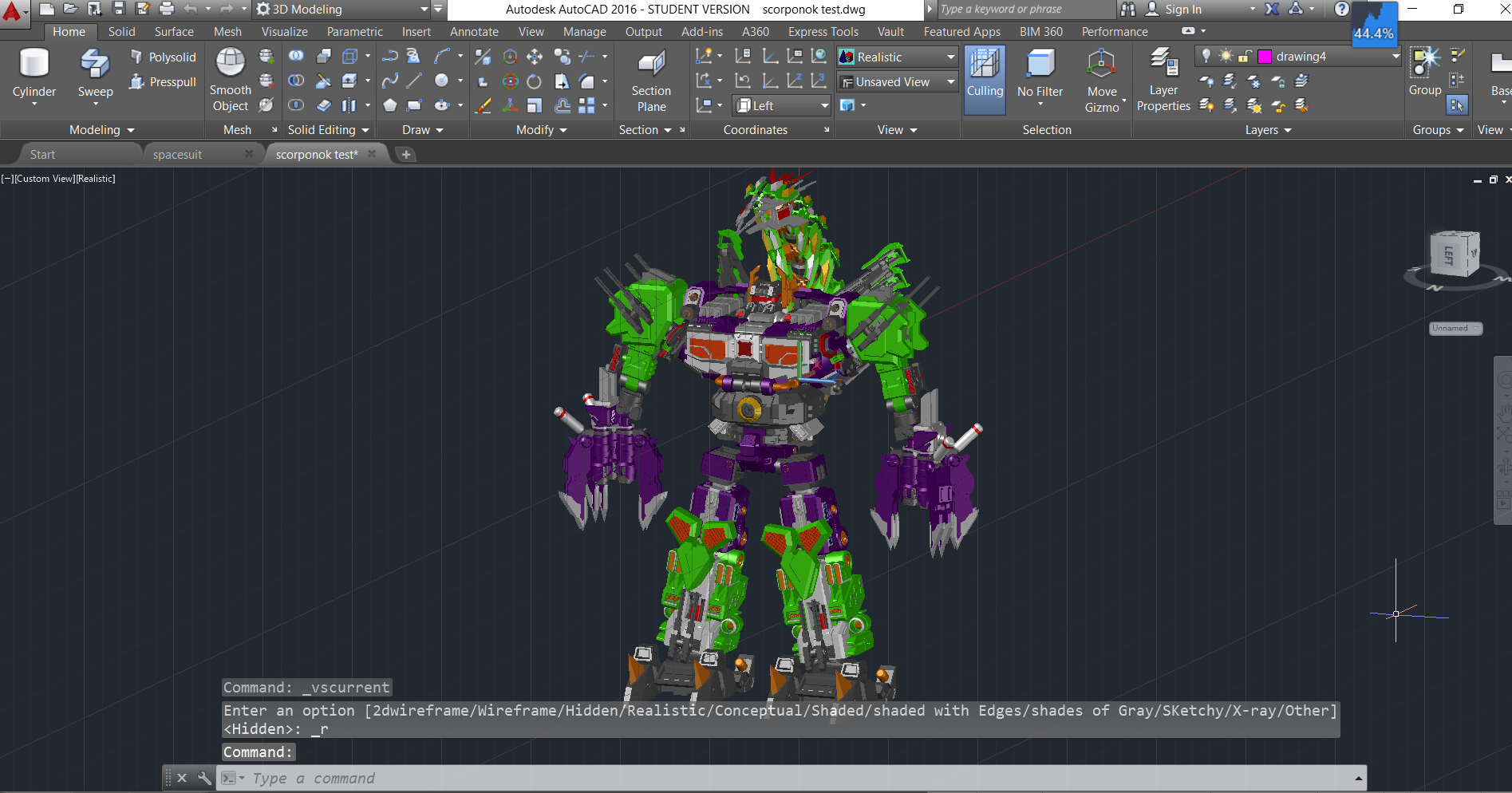Switch to the Visualize ribbon tab
This screenshot has height=793, width=1512.
click(284, 32)
